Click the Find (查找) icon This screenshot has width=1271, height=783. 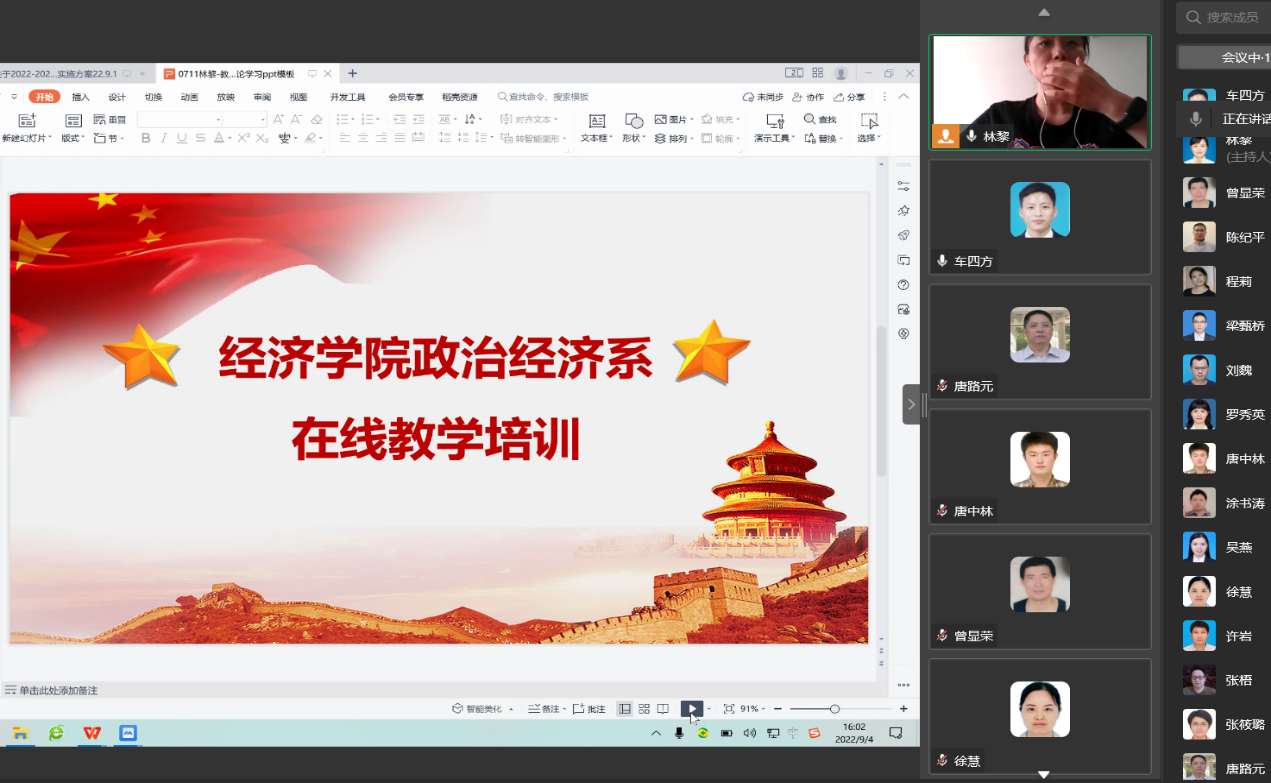(x=810, y=119)
